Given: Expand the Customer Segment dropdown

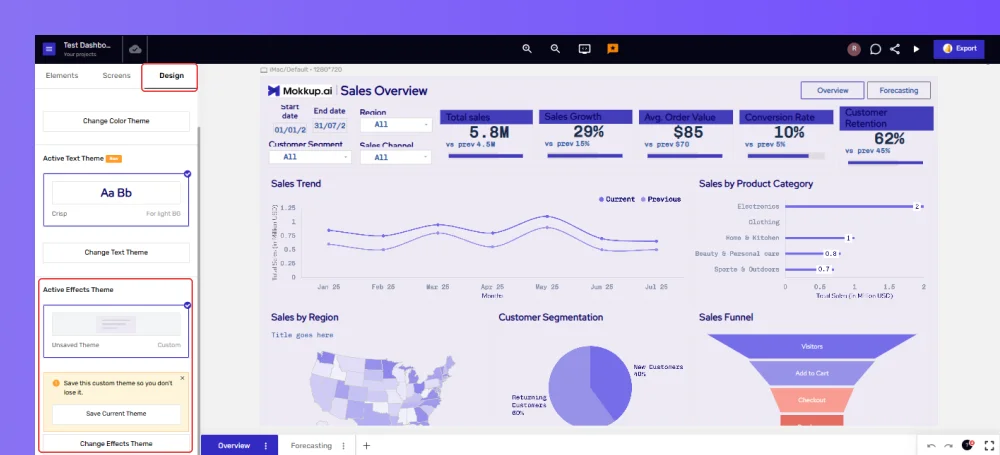Looking at the screenshot, I should [310, 156].
